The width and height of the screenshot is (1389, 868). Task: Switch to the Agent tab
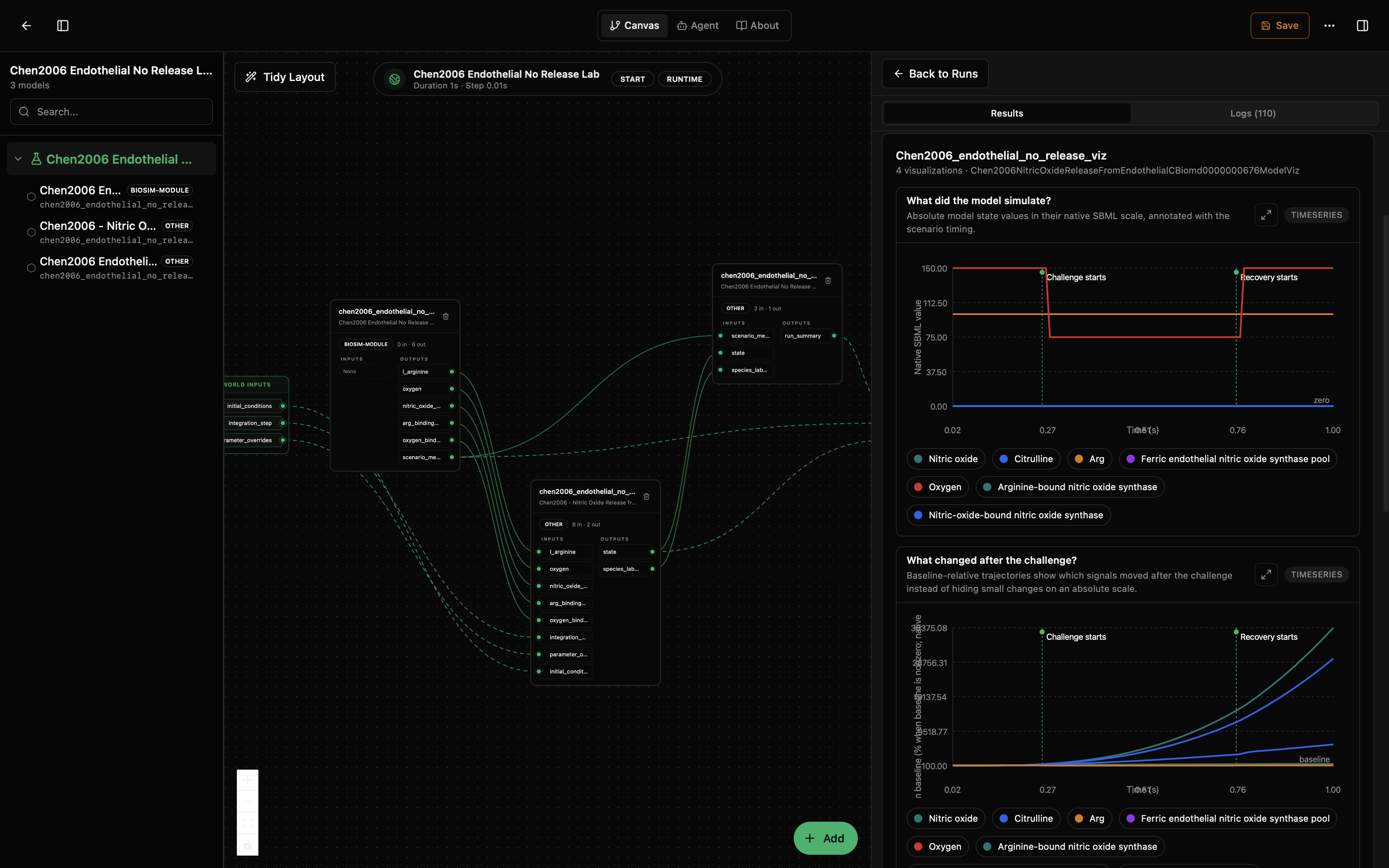pyautogui.click(x=697, y=25)
